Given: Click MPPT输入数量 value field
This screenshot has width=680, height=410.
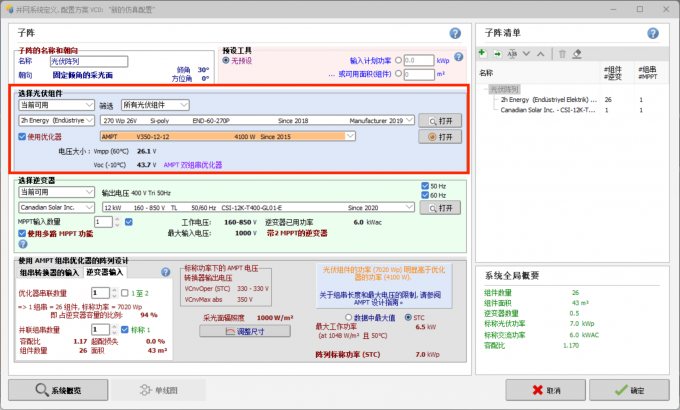Looking at the screenshot, I should click(103, 222).
